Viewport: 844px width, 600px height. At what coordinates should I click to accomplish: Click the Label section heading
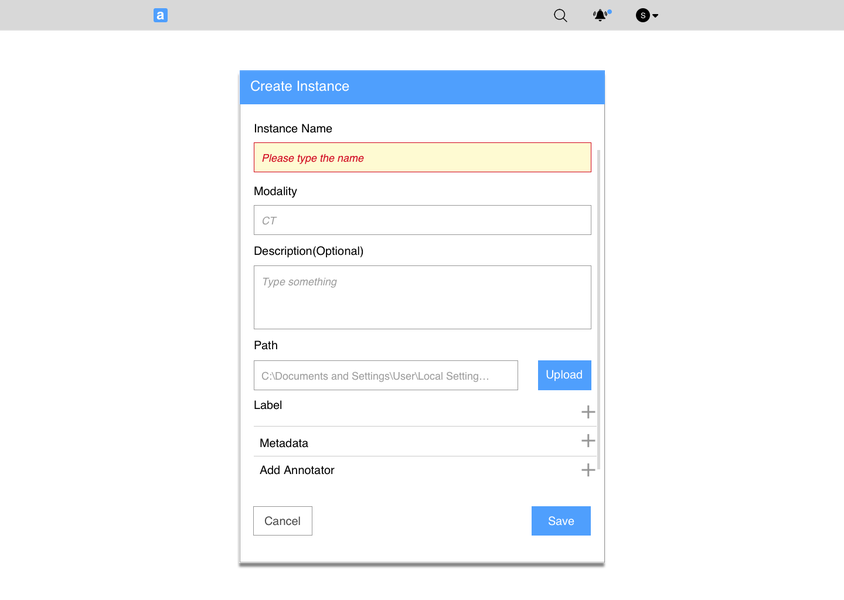coord(268,405)
